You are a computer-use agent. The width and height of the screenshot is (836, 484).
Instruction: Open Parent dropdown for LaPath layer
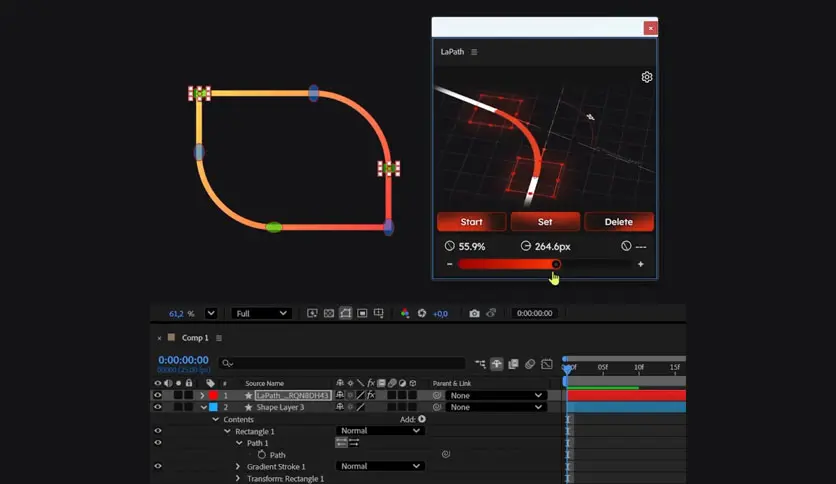(x=496, y=396)
